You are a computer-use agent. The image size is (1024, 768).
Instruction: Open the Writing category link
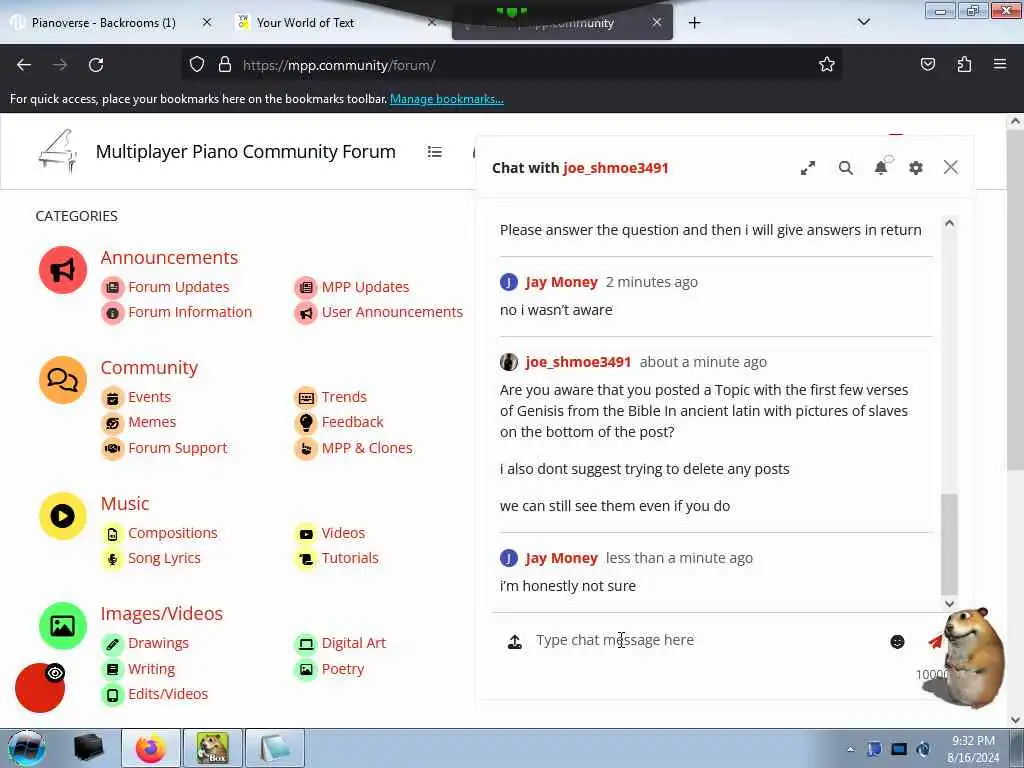pyautogui.click(x=152, y=669)
